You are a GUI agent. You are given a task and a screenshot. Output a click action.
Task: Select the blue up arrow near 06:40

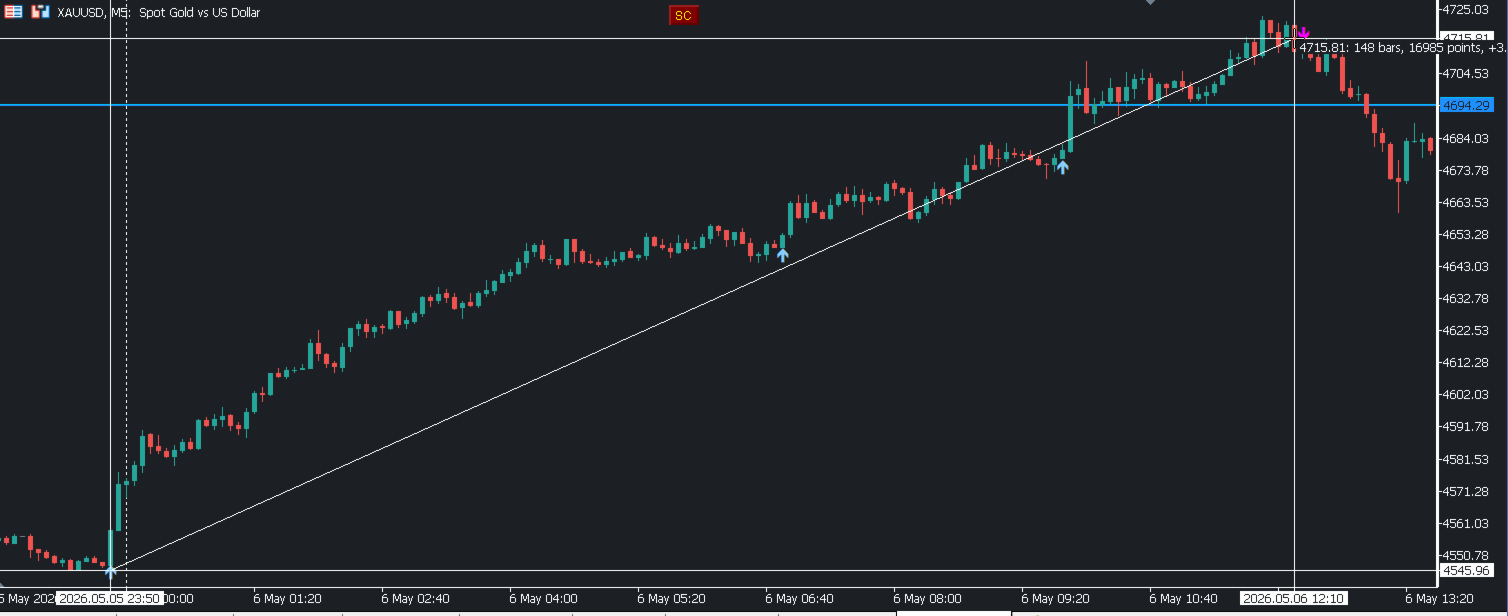(x=782, y=255)
